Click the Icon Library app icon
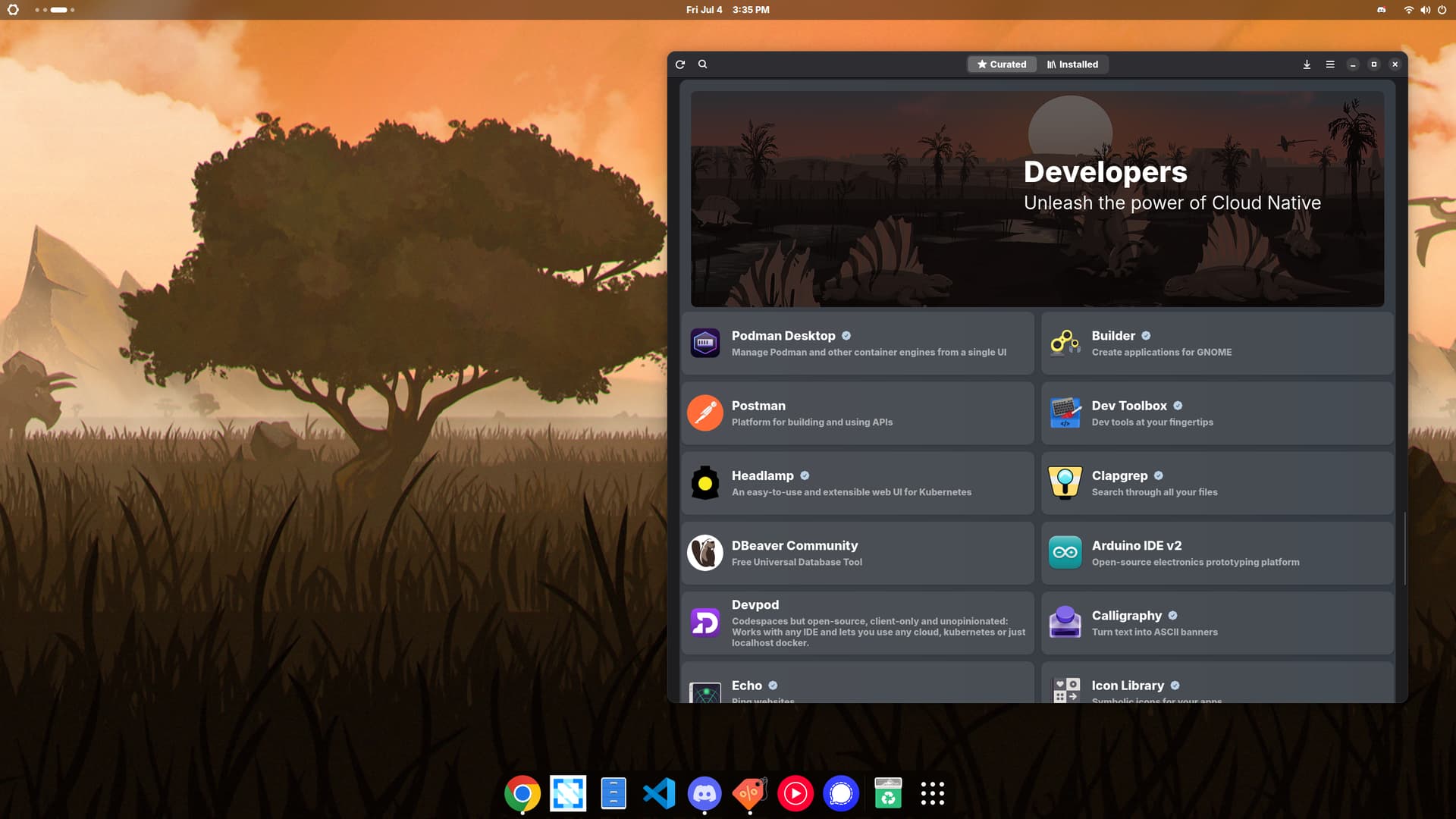Viewport: 1456px width, 819px height. pos(1065,690)
